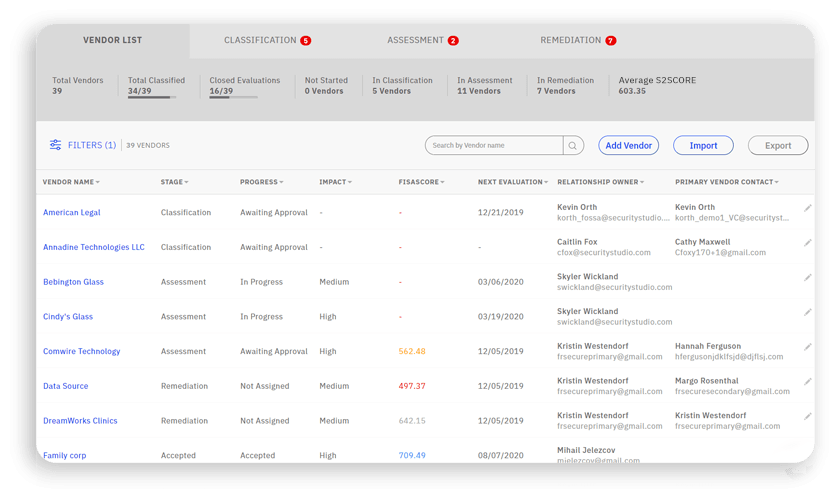
Task: Edit DreamWorks Clinics row pencil icon
Action: coord(807,417)
